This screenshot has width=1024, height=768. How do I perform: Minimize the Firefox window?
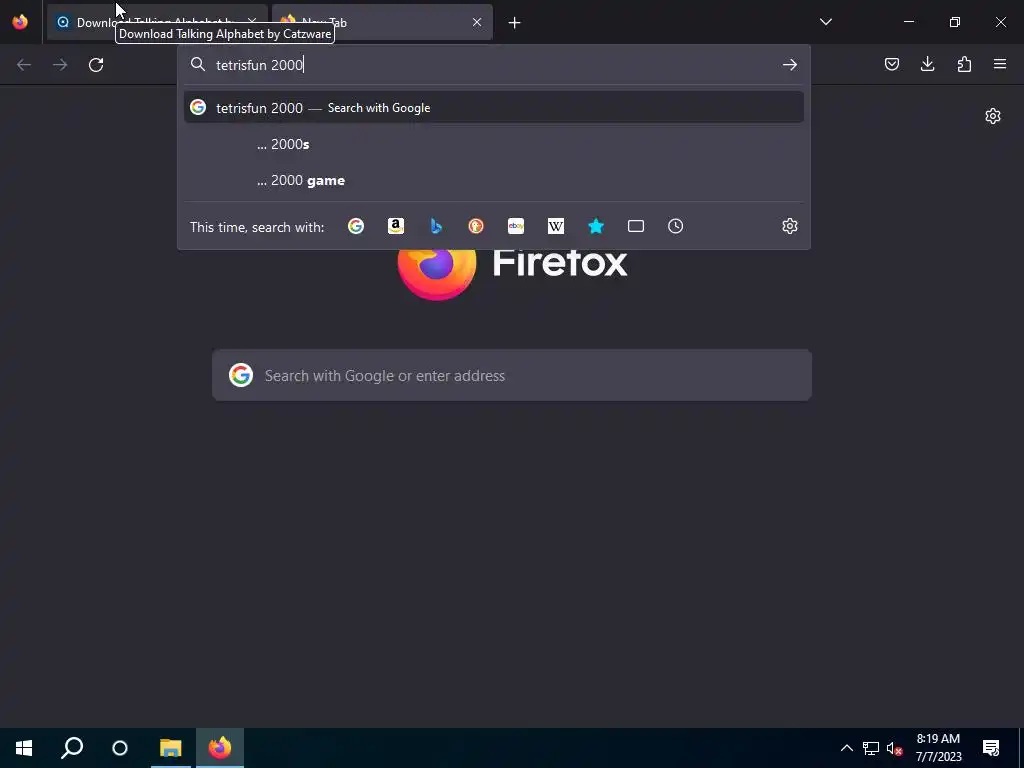click(x=908, y=22)
